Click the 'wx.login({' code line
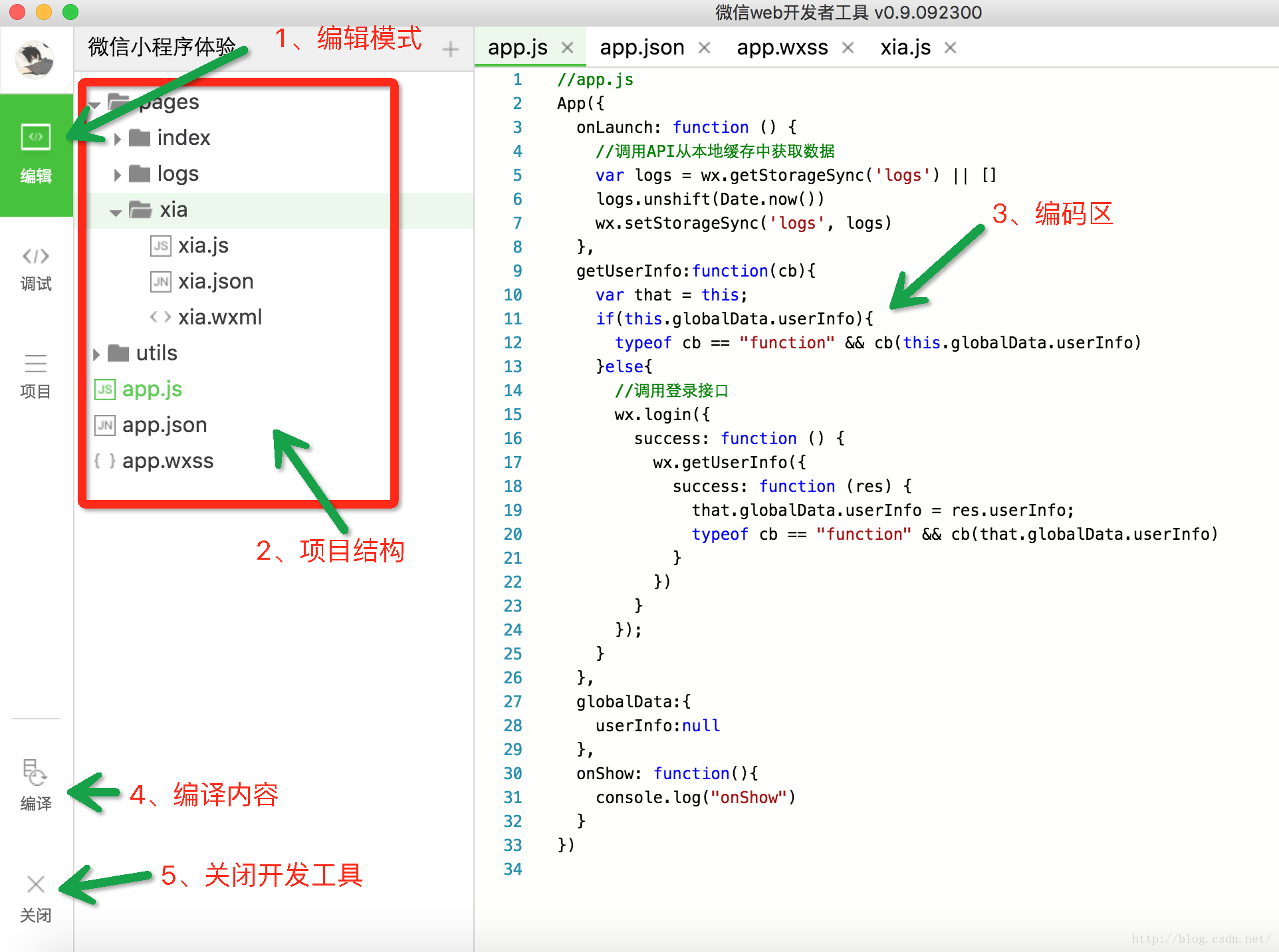Viewport: 1279px width, 952px height. click(x=662, y=415)
